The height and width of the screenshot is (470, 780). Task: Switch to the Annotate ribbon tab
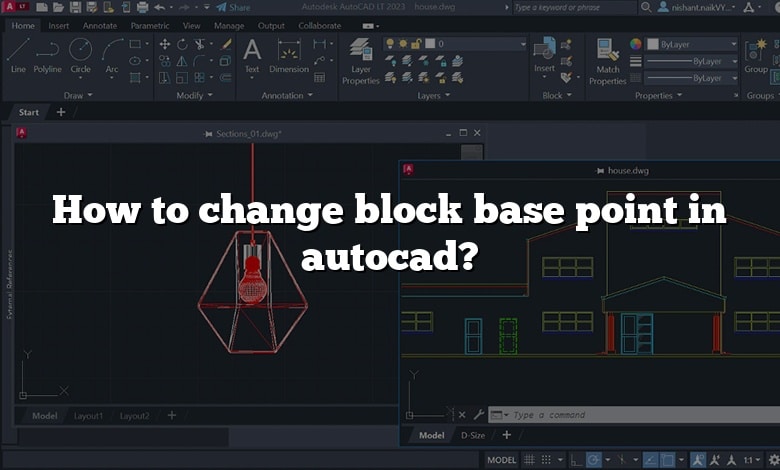pyautogui.click(x=100, y=25)
